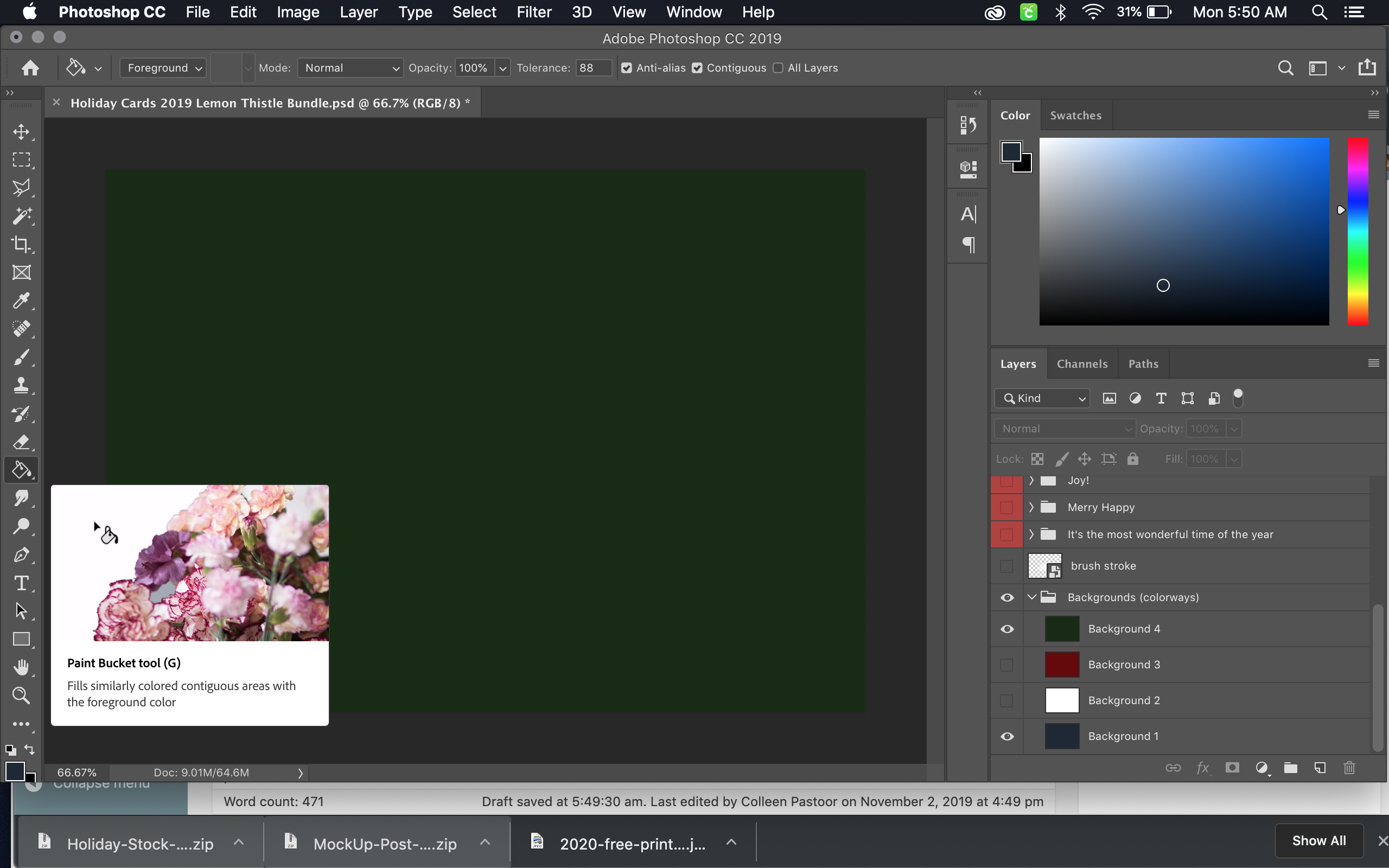The height and width of the screenshot is (868, 1389).
Task: Uncheck the Contiguous checkbox
Action: click(x=697, y=68)
